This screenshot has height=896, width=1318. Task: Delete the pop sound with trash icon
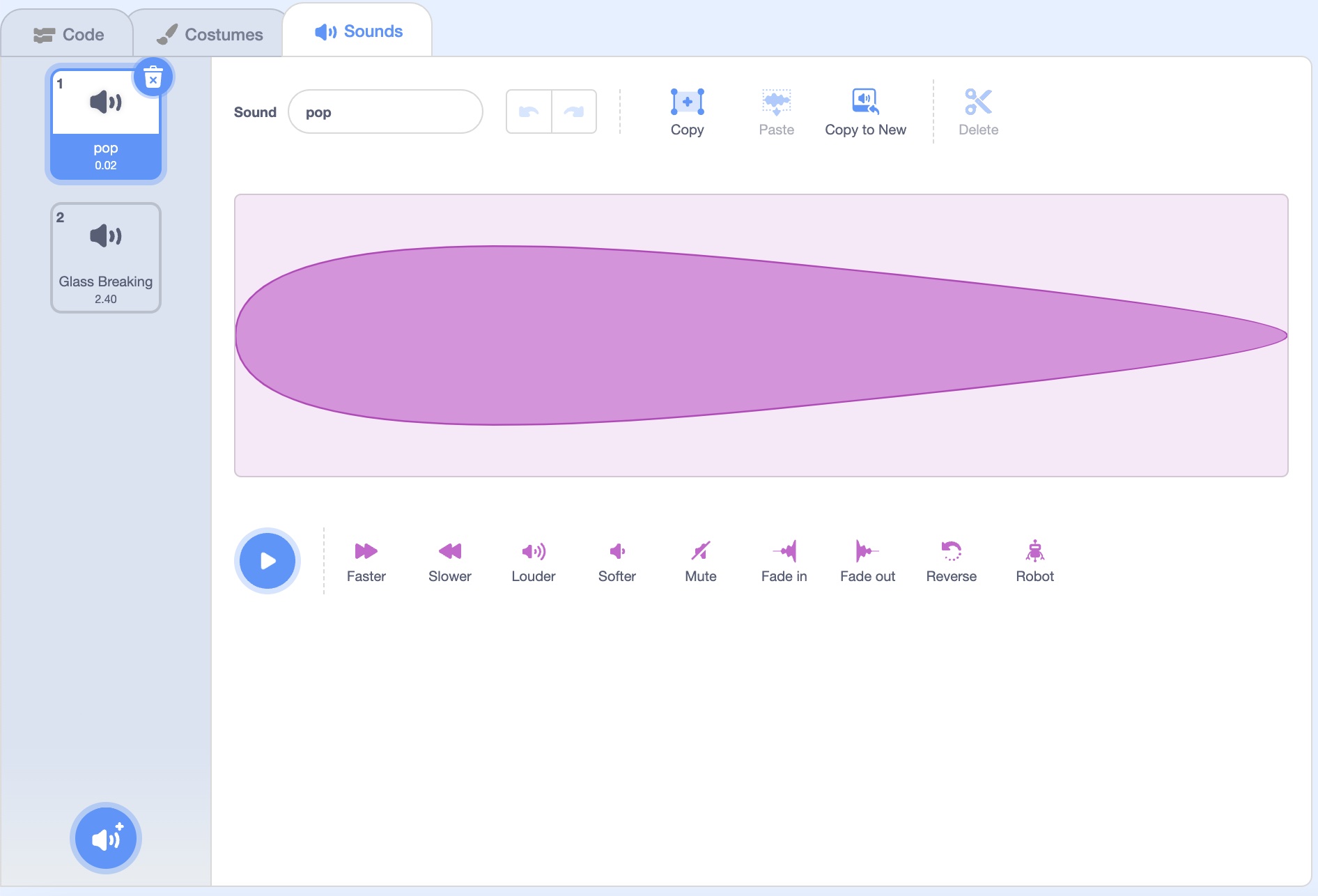[x=153, y=77]
